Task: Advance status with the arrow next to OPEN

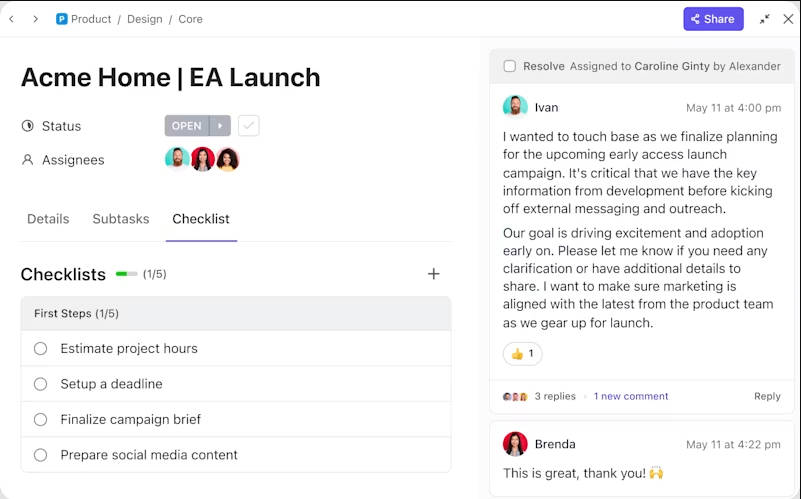Action: coord(220,126)
